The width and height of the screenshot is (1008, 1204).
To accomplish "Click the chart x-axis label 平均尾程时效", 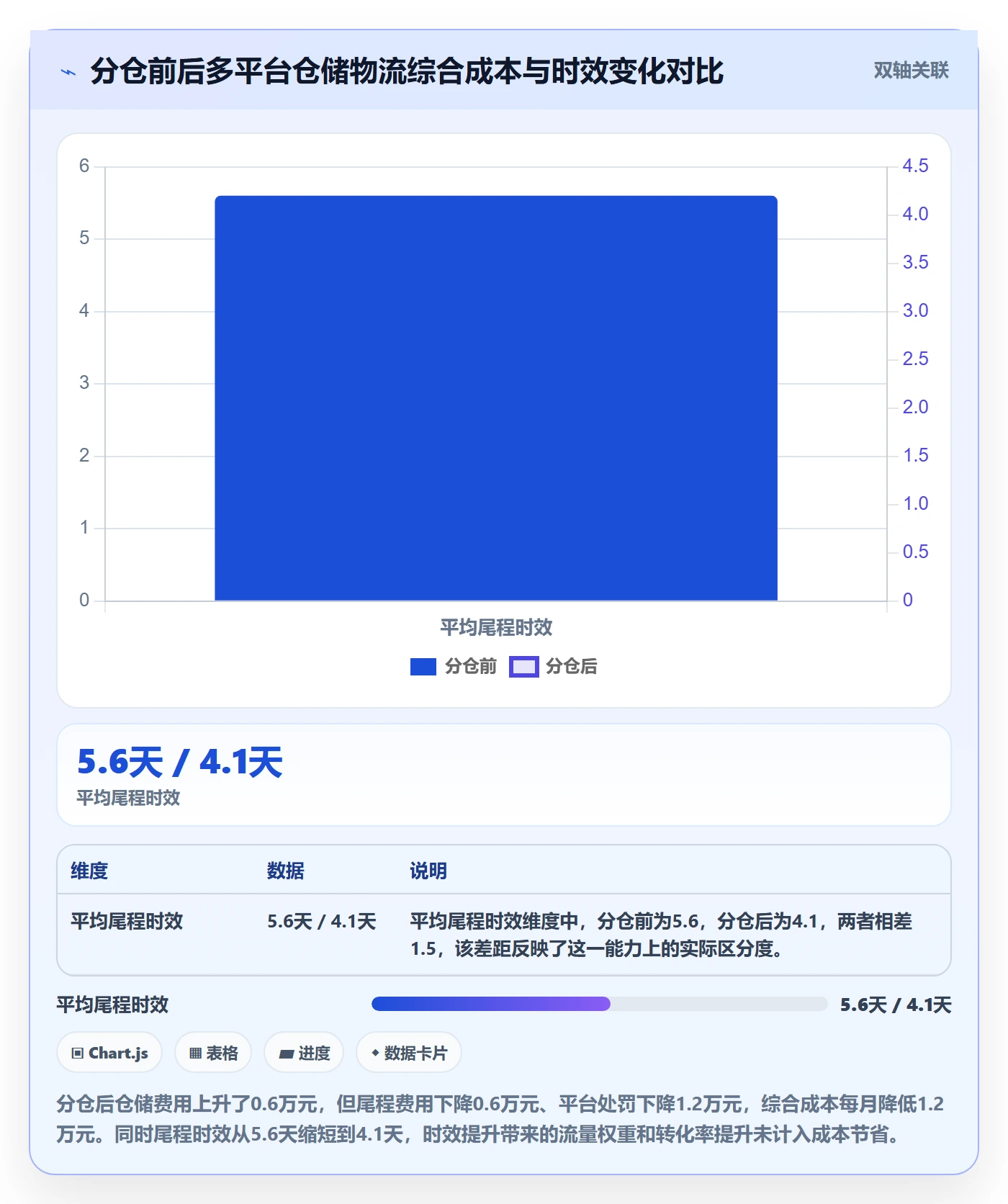I will pos(496,627).
